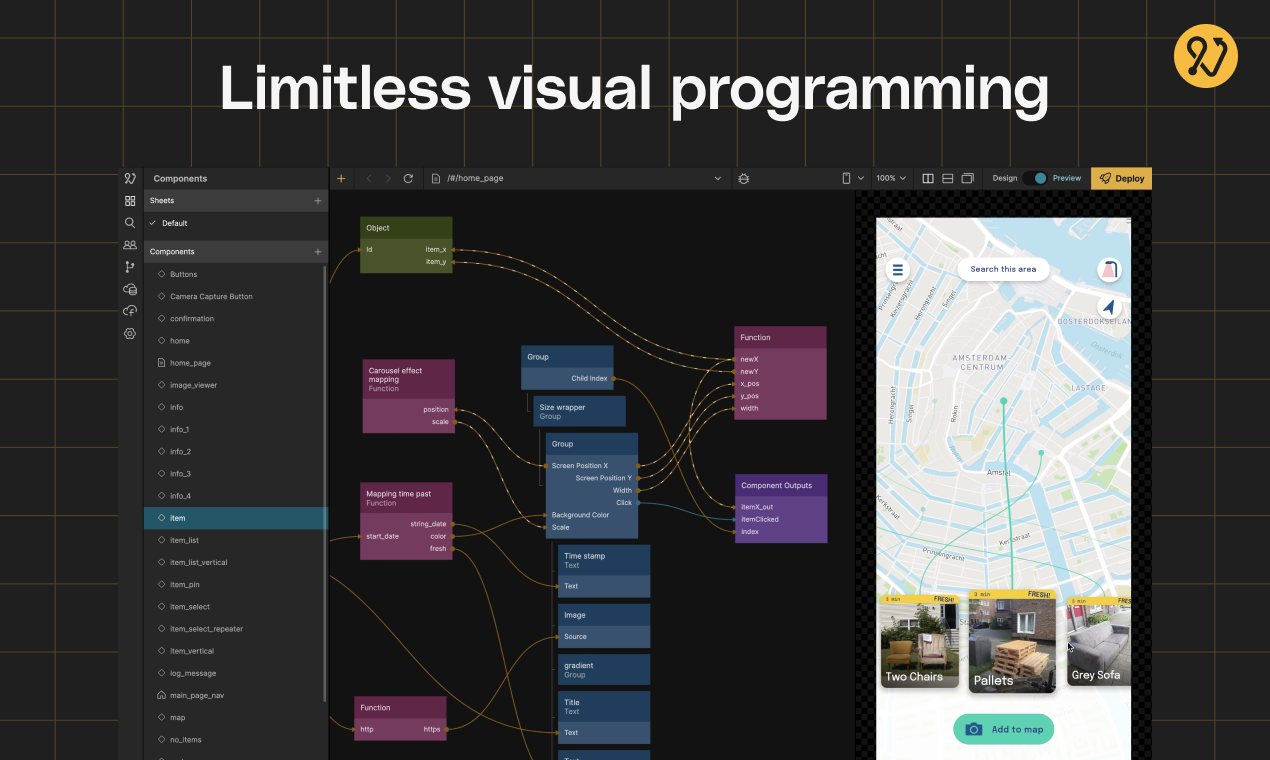
Task: Navigate forward with right arrow in toolbar
Action: point(389,178)
